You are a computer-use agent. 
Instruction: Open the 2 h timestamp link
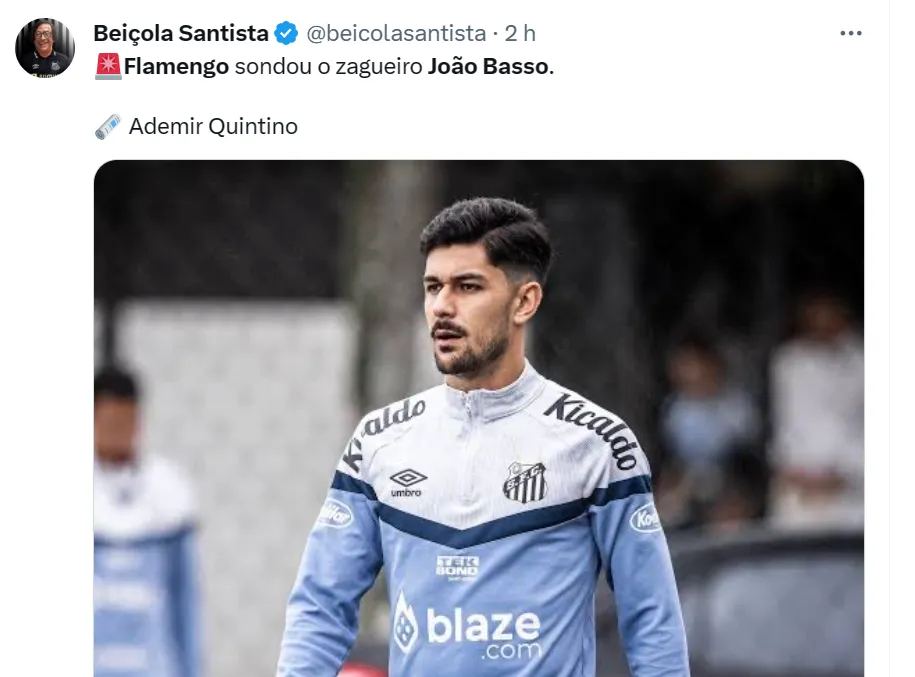click(x=520, y=33)
